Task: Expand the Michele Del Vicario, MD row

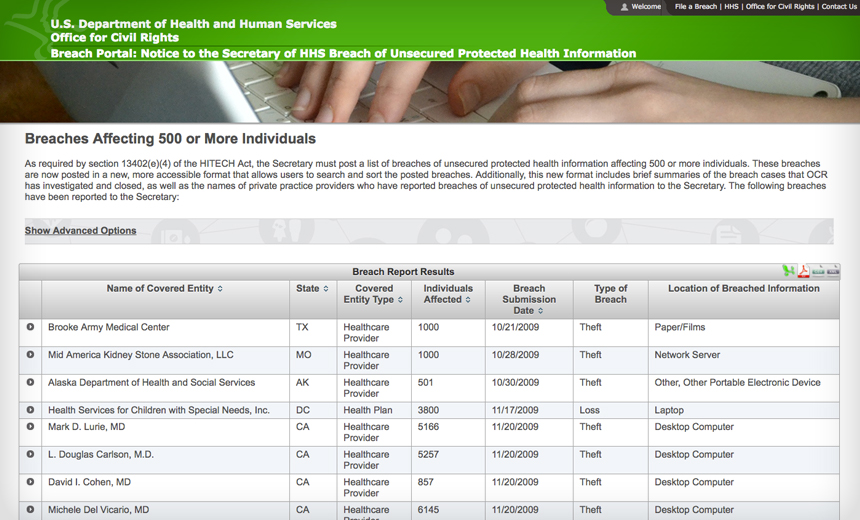Action: (30, 510)
